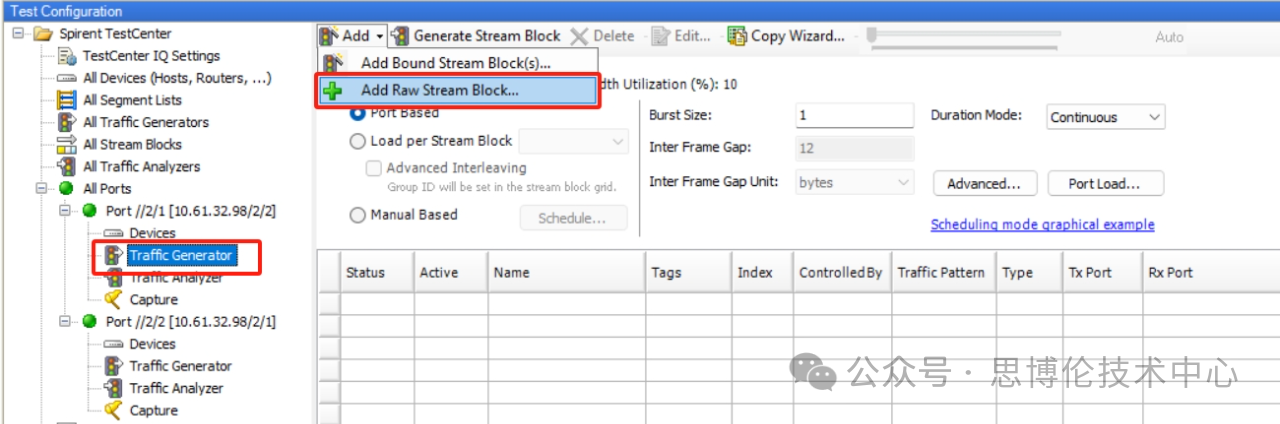Click the All Traffic Generators icon
This screenshot has width=1280, height=424.
(67, 122)
